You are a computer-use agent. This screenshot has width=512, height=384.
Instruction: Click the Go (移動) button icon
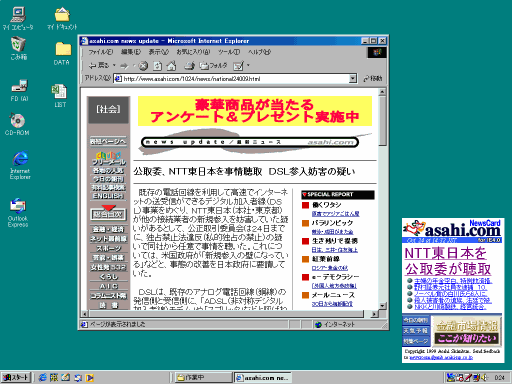click(x=373, y=79)
